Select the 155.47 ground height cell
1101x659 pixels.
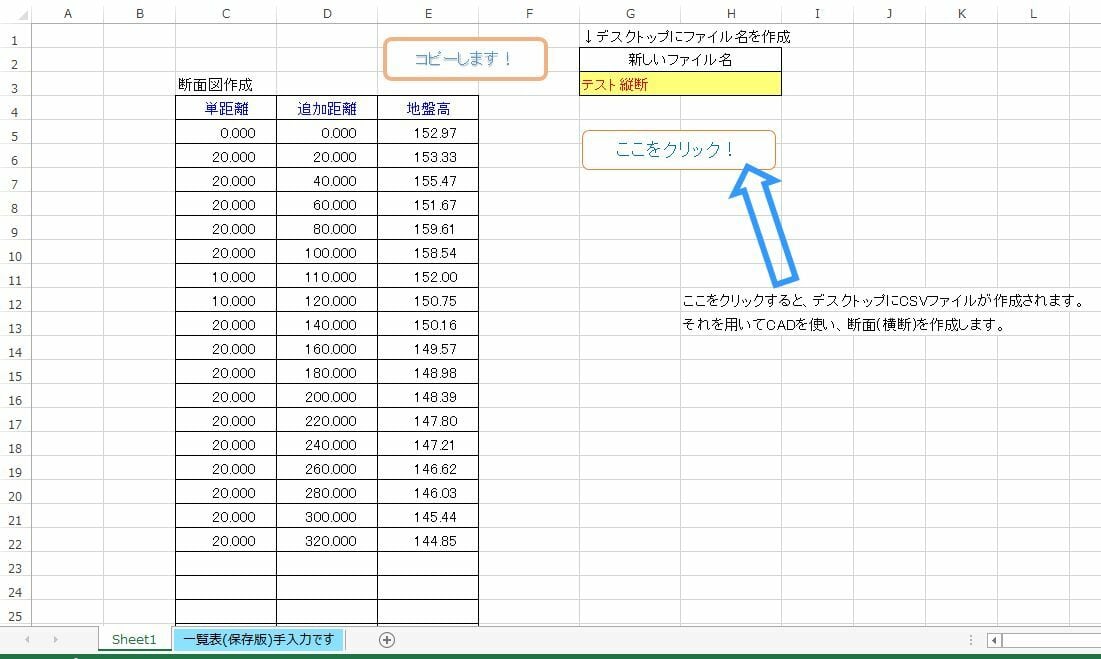(x=428, y=180)
